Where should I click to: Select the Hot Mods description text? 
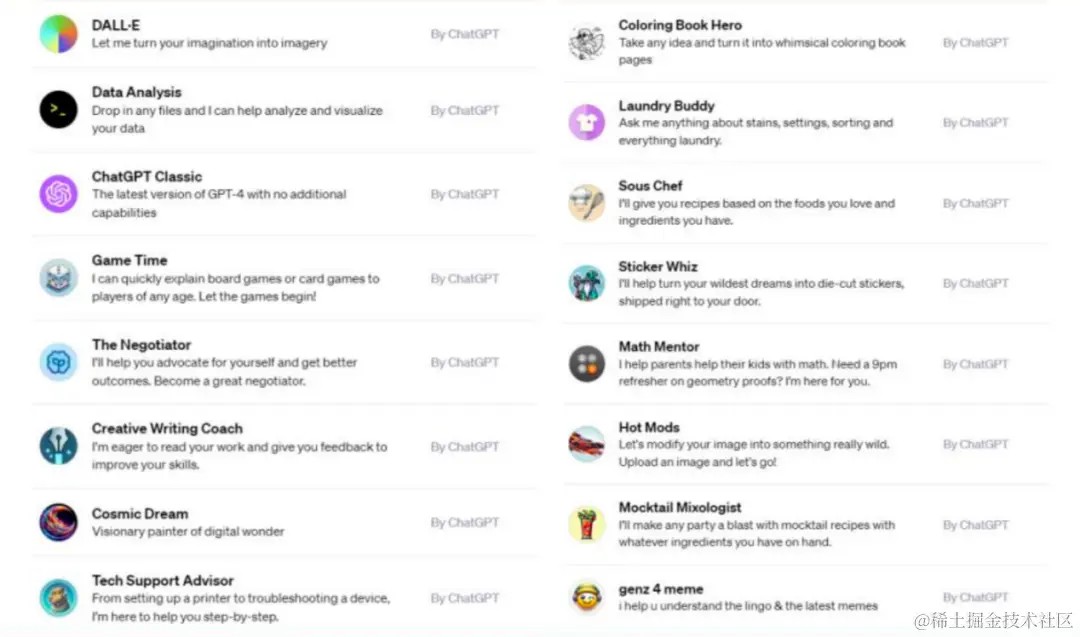pyautogui.click(x=754, y=453)
